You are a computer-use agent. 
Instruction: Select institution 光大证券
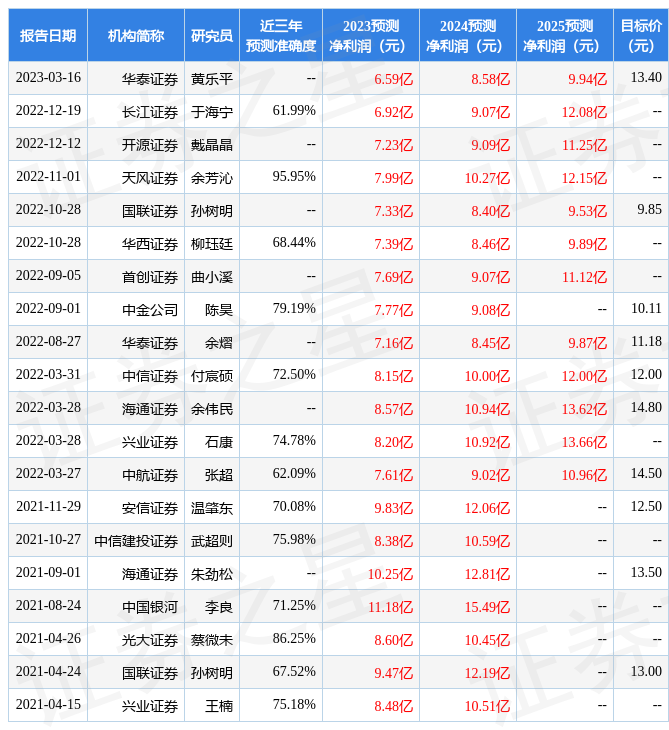point(150,641)
